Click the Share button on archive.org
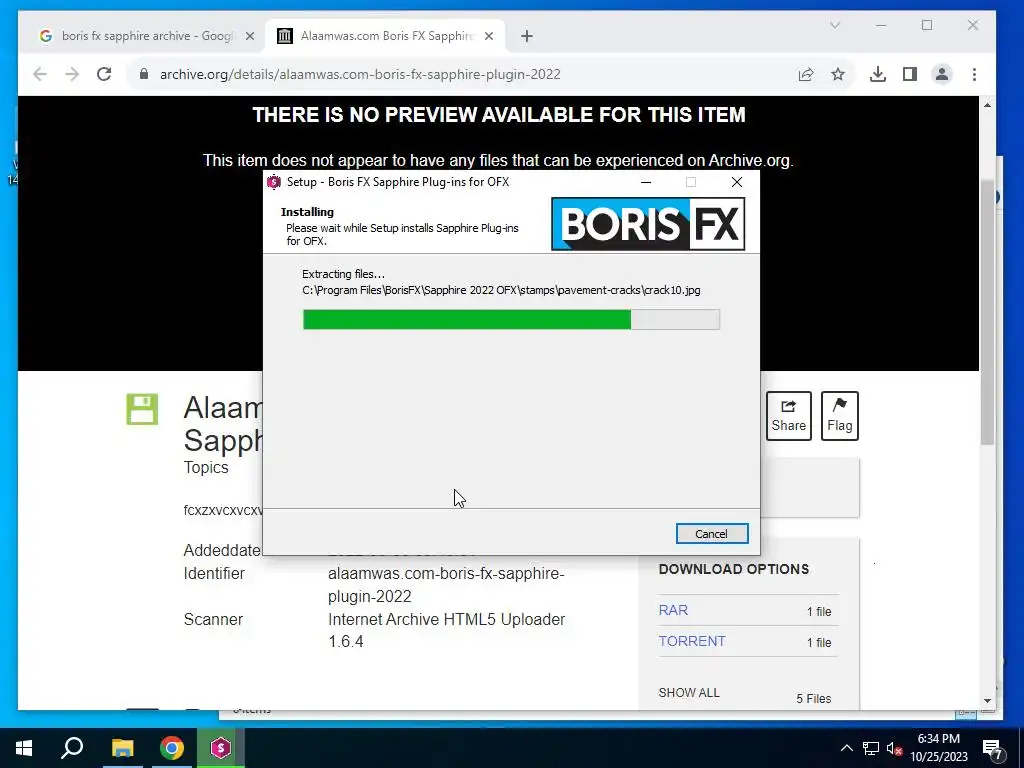This screenshot has width=1024, height=768. [x=788, y=416]
